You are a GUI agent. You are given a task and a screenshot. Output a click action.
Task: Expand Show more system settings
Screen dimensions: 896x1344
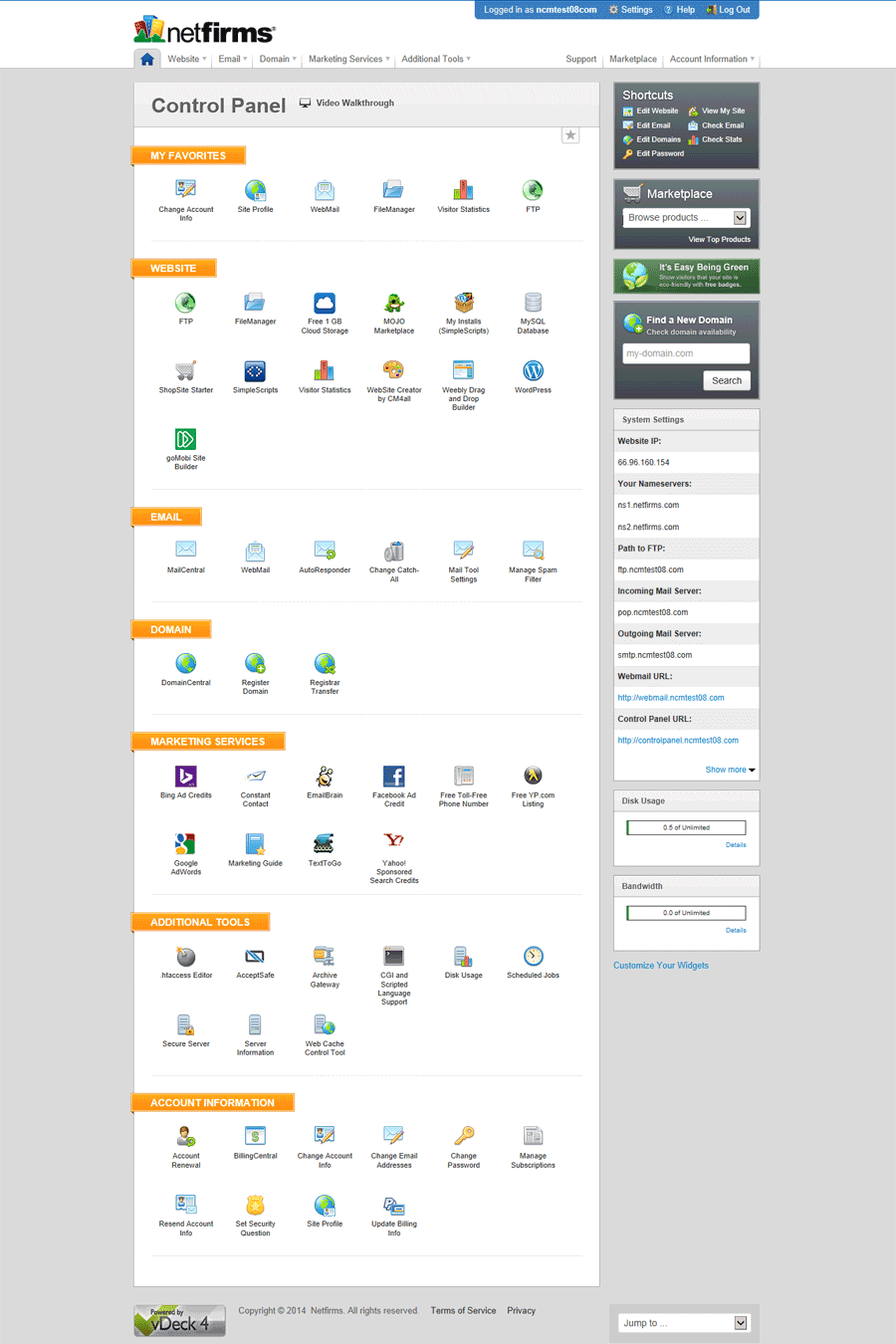tap(730, 770)
